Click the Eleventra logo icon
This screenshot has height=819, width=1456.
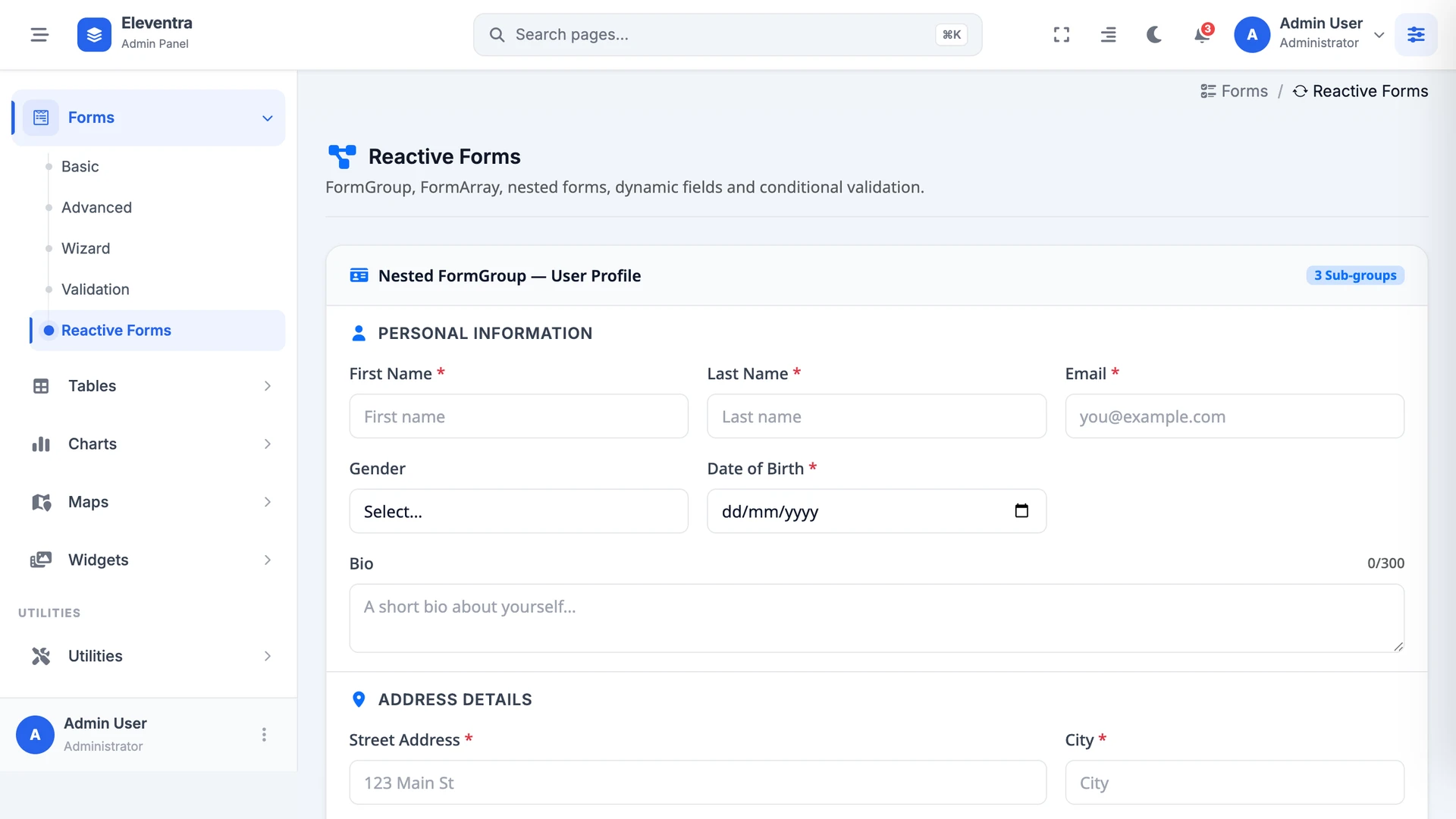(x=94, y=35)
